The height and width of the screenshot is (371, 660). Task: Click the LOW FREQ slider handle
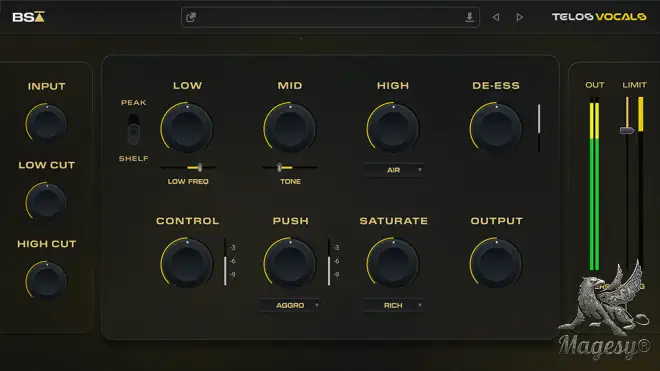click(200, 168)
